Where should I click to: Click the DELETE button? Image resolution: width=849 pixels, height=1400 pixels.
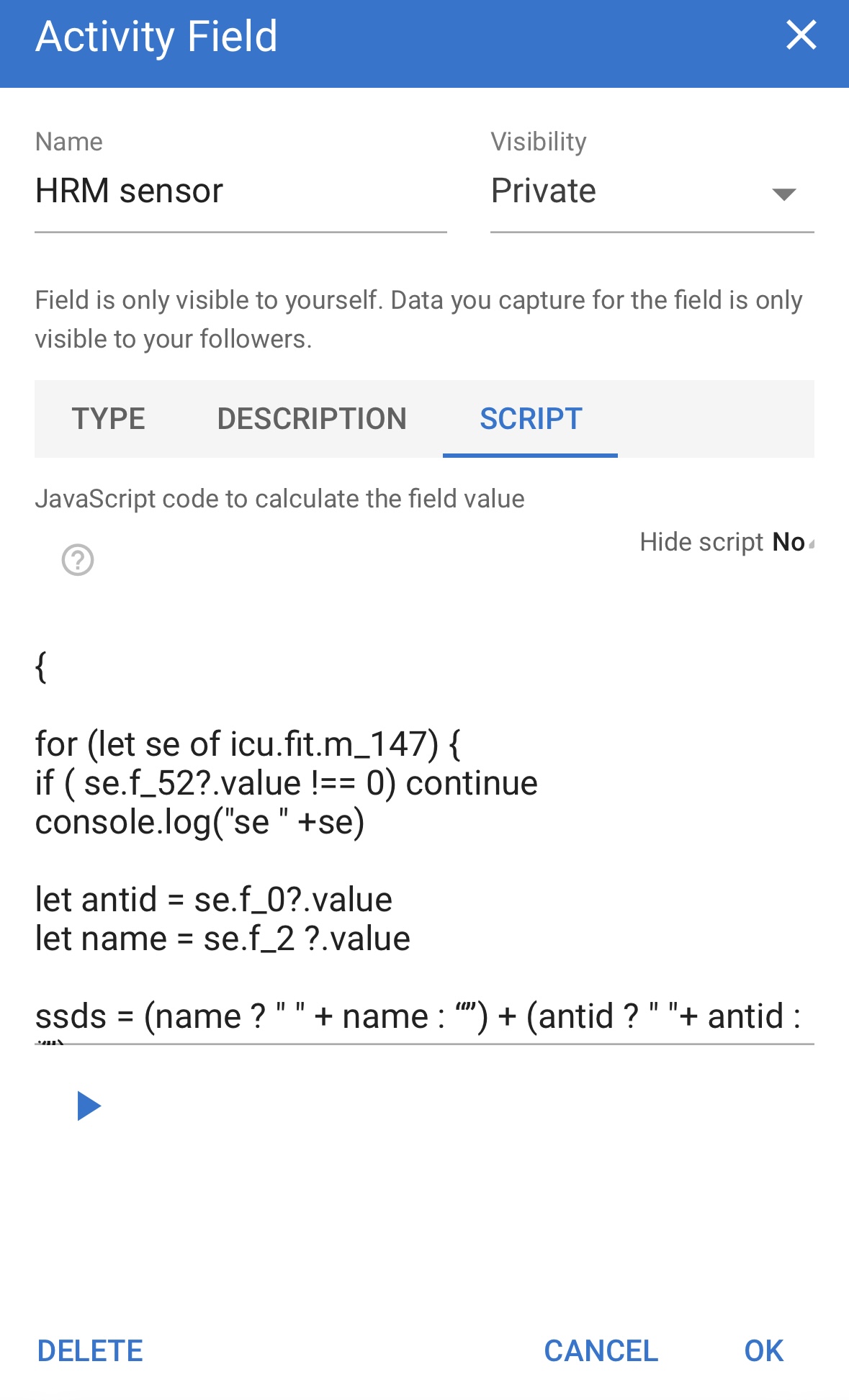[91, 1351]
